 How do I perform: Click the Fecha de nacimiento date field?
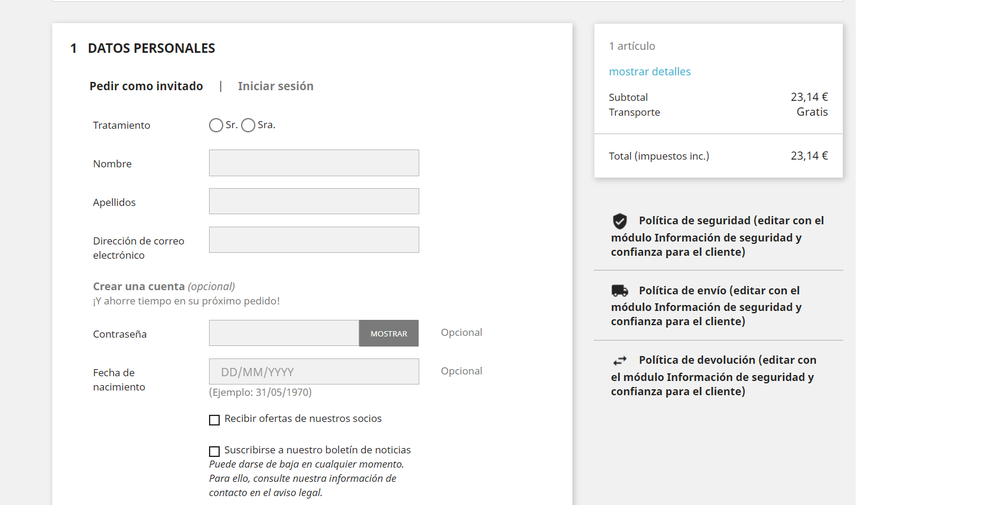314,372
